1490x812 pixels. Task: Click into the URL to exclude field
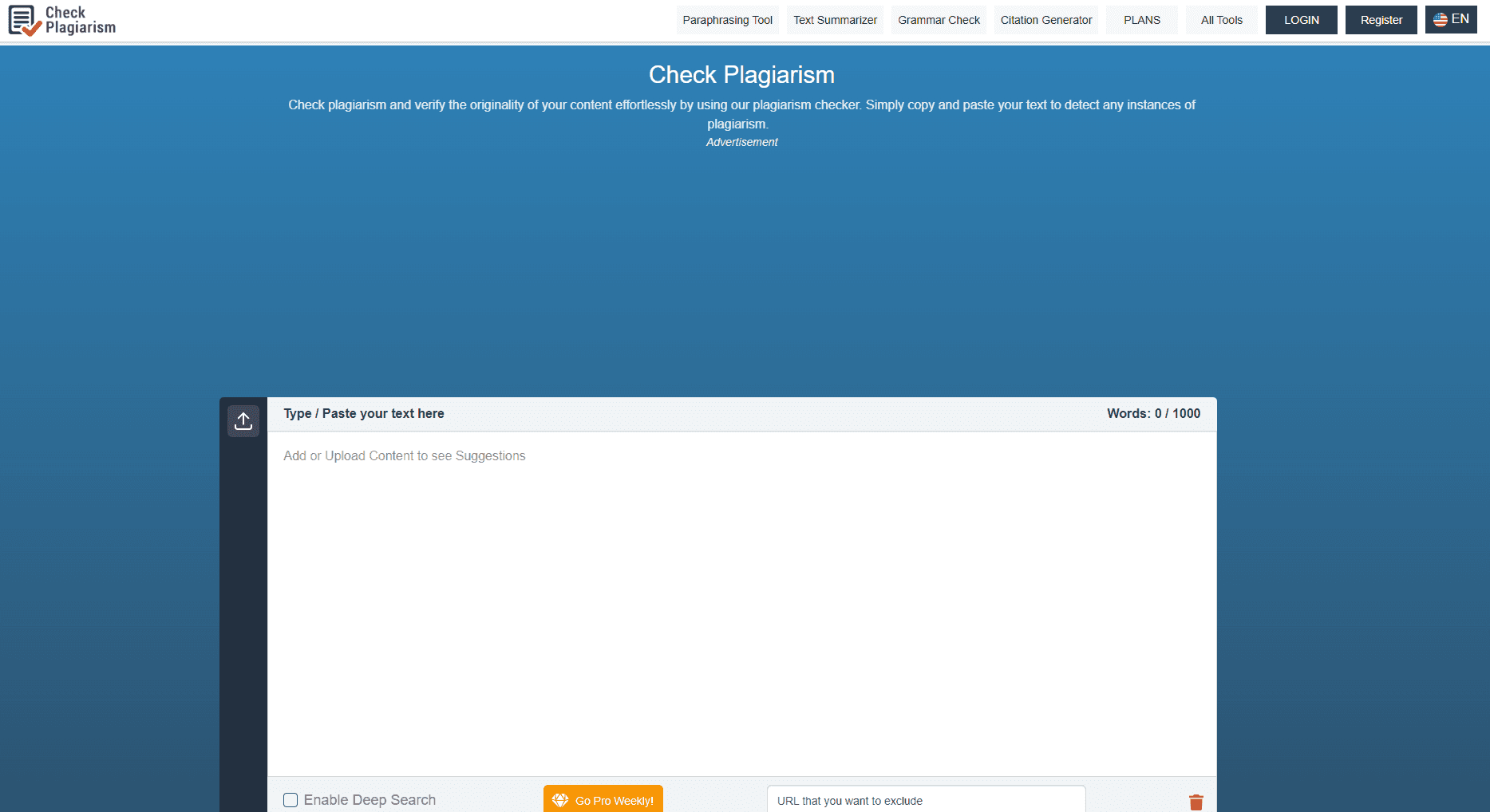(x=926, y=800)
